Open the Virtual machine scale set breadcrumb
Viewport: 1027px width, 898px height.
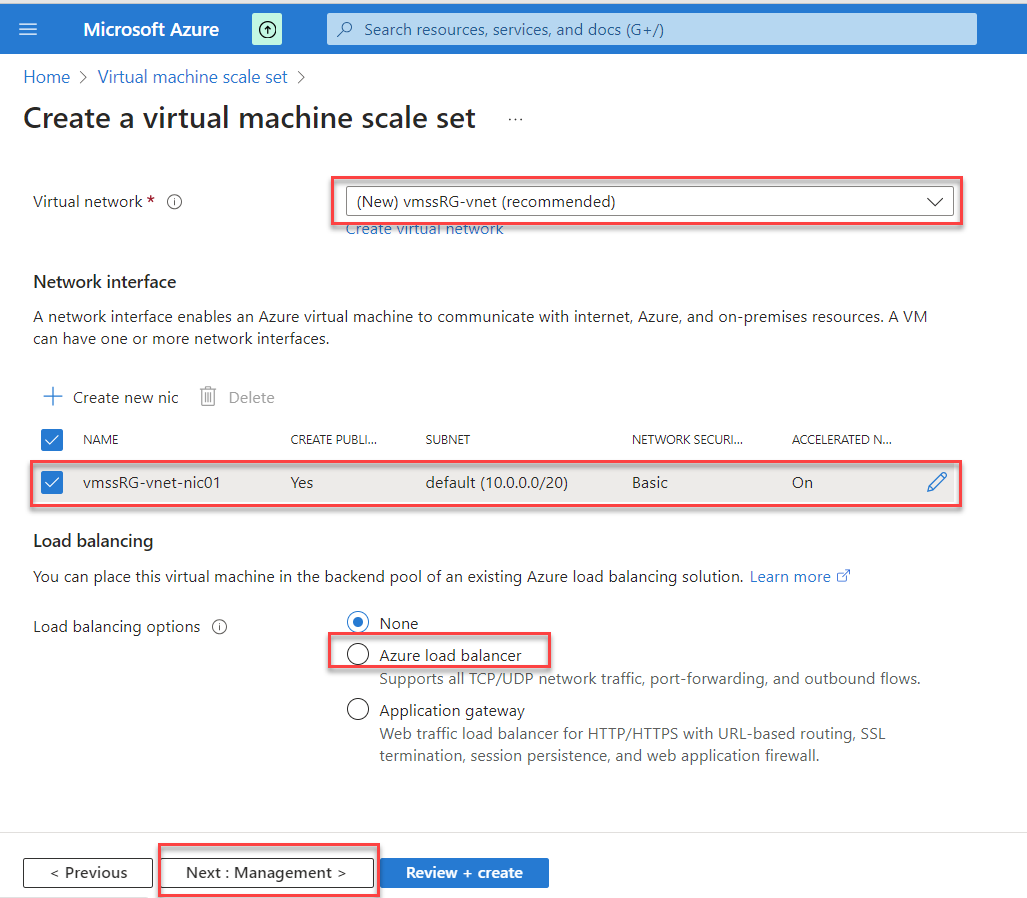pyautogui.click(x=191, y=76)
